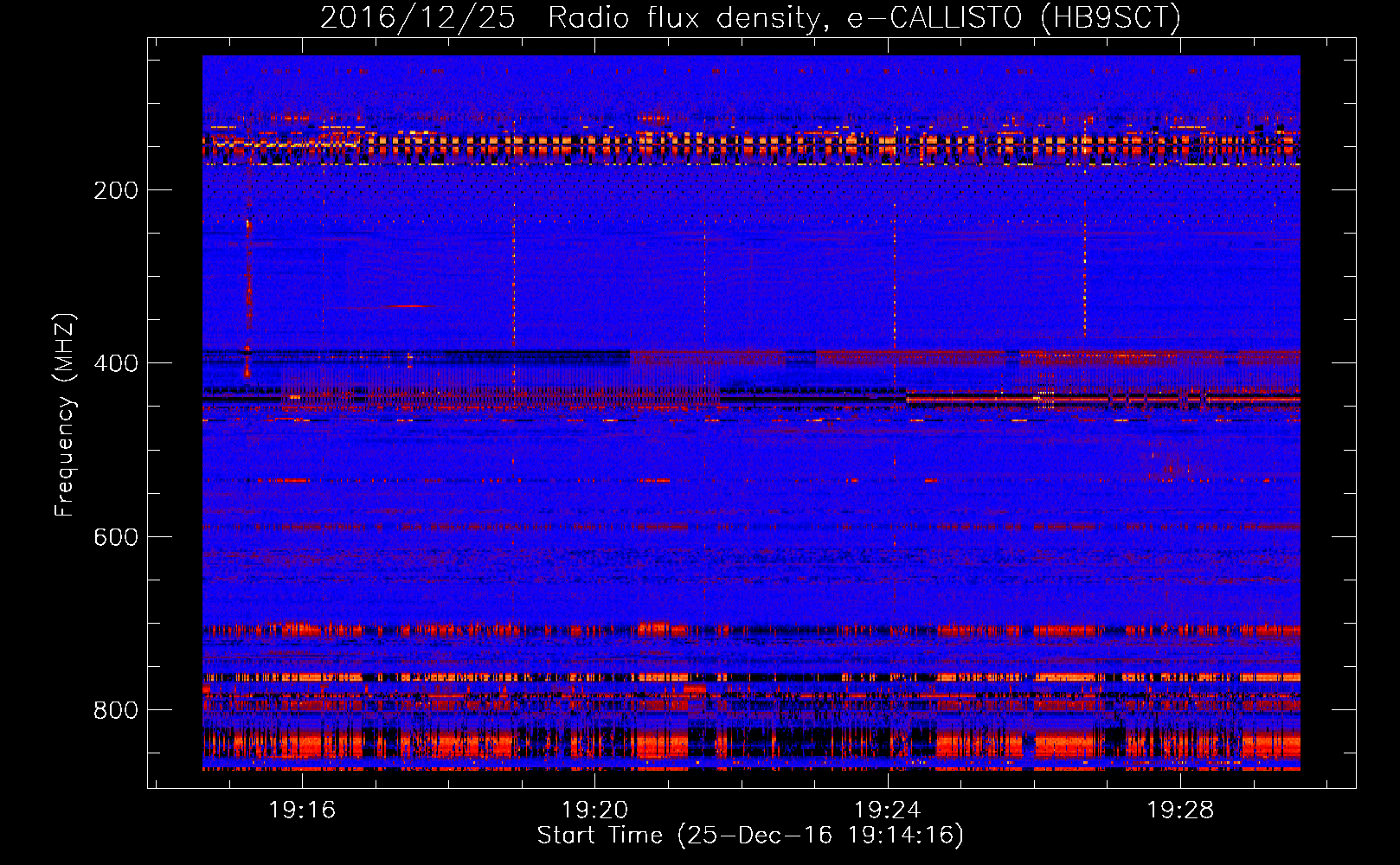The width and height of the screenshot is (1400, 865).
Task: Click the 19:16 time tick label
Action: pyautogui.click(x=302, y=811)
